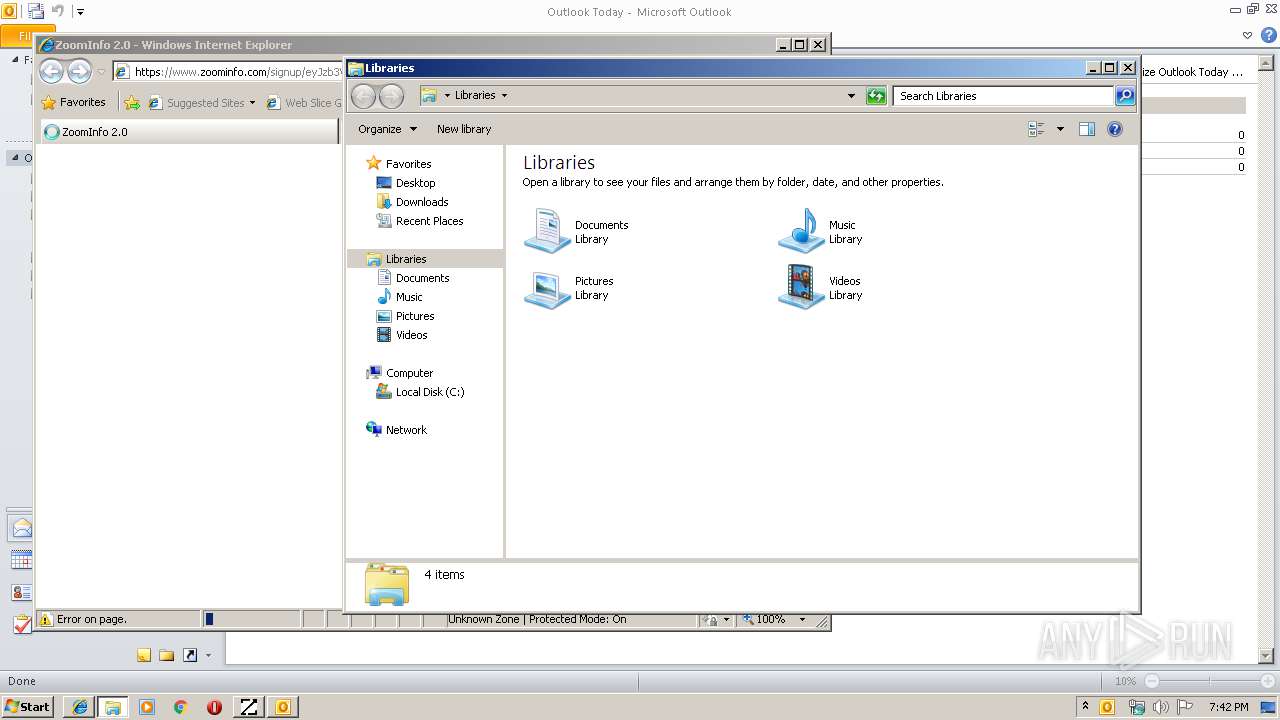Screen dimensions: 1280x720
Task: Open the Music library icon
Action: click(801, 231)
